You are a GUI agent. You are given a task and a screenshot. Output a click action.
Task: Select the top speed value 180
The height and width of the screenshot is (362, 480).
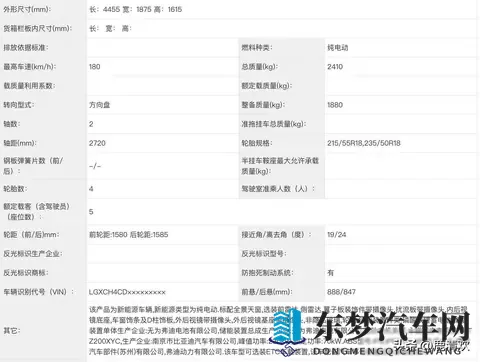[95, 67]
